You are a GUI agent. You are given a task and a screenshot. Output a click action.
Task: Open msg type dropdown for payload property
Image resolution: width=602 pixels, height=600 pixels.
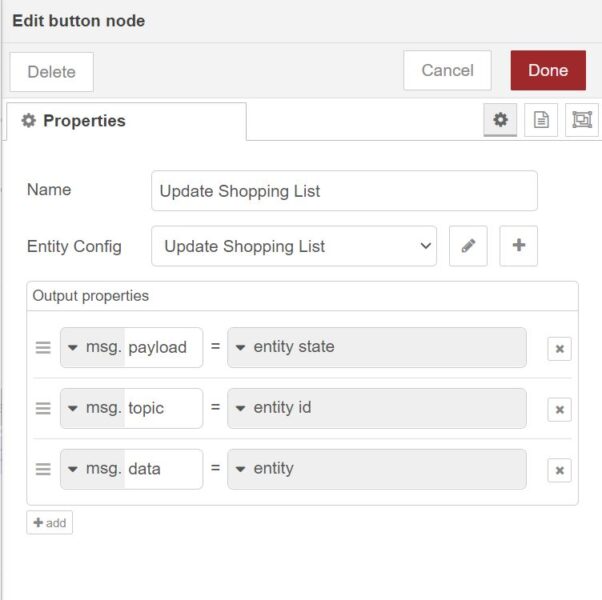click(74, 347)
